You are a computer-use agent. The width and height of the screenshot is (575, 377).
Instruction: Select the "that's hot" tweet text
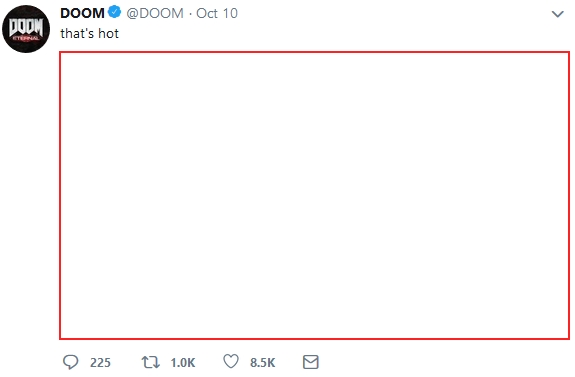pyautogui.click(x=89, y=33)
